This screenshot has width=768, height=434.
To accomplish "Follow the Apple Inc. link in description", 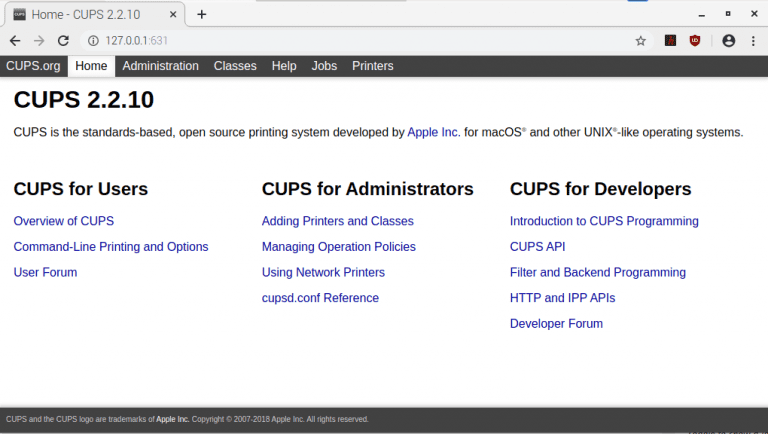I will click(433, 132).
